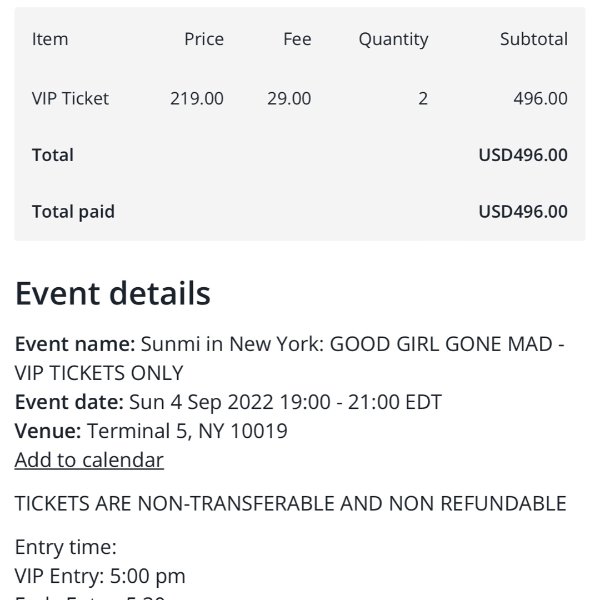Select the Fee column header
Image resolution: width=600 pixels, height=600 pixels.
(x=297, y=39)
